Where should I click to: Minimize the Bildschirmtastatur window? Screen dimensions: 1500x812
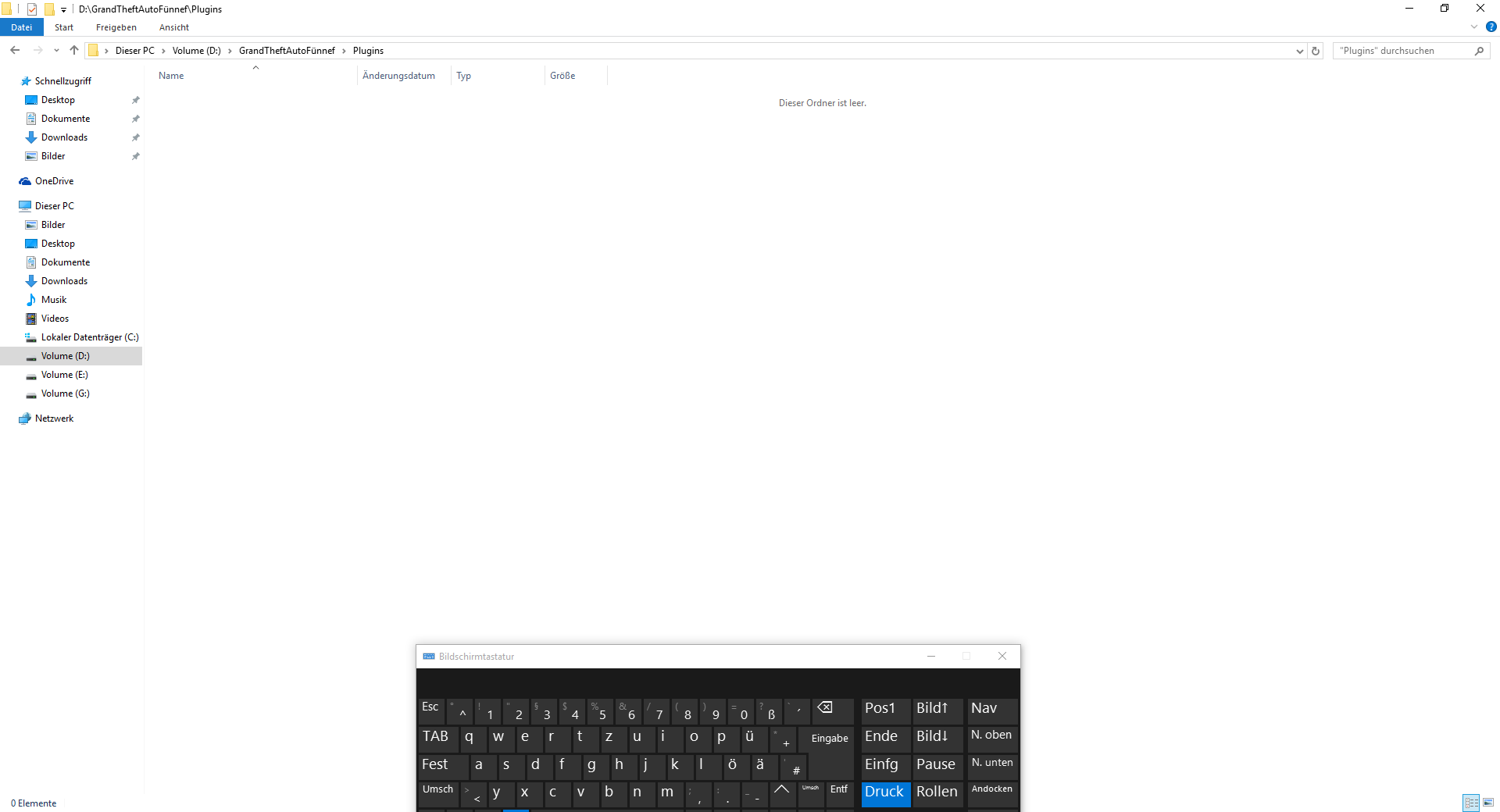(x=931, y=656)
